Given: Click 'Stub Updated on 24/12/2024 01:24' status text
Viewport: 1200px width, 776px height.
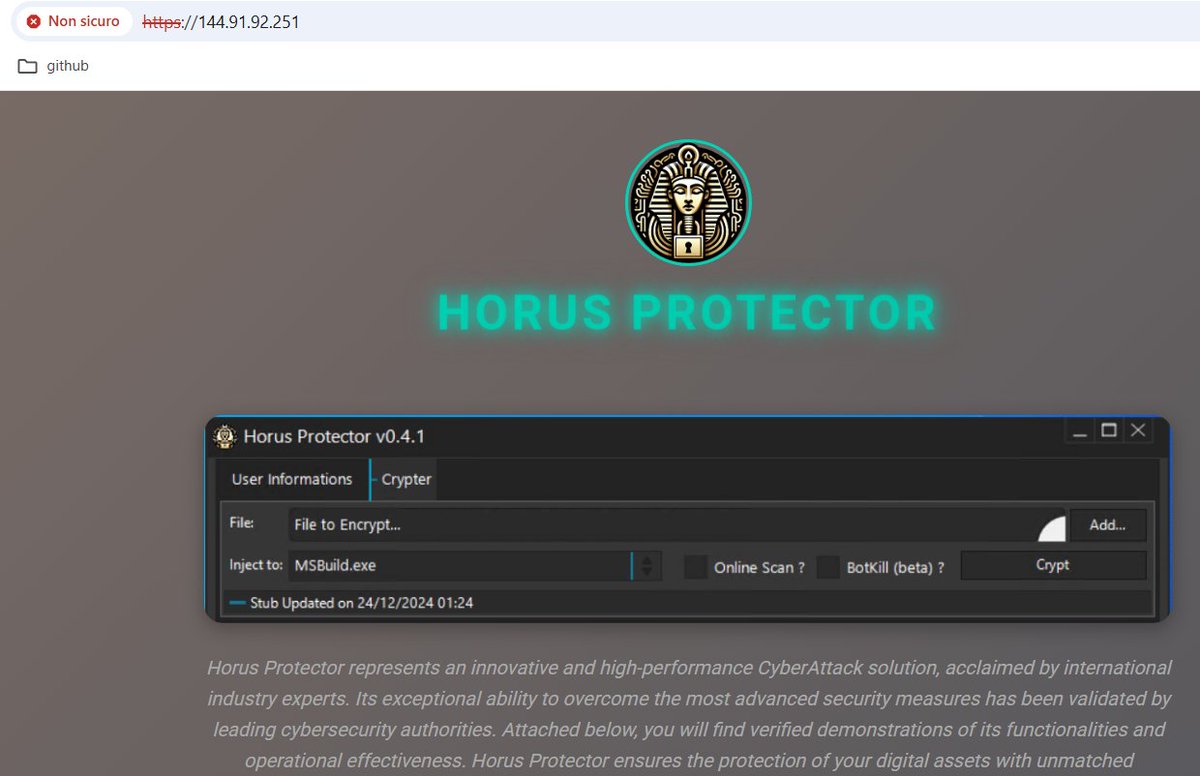Looking at the screenshot, I should 362,603.
